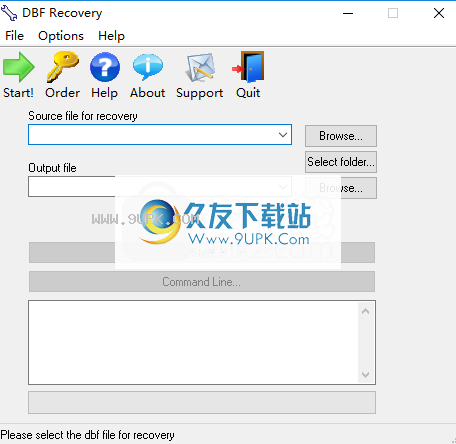Click the green Start! arrow icon
456x444 pixels.
[19, 67]
